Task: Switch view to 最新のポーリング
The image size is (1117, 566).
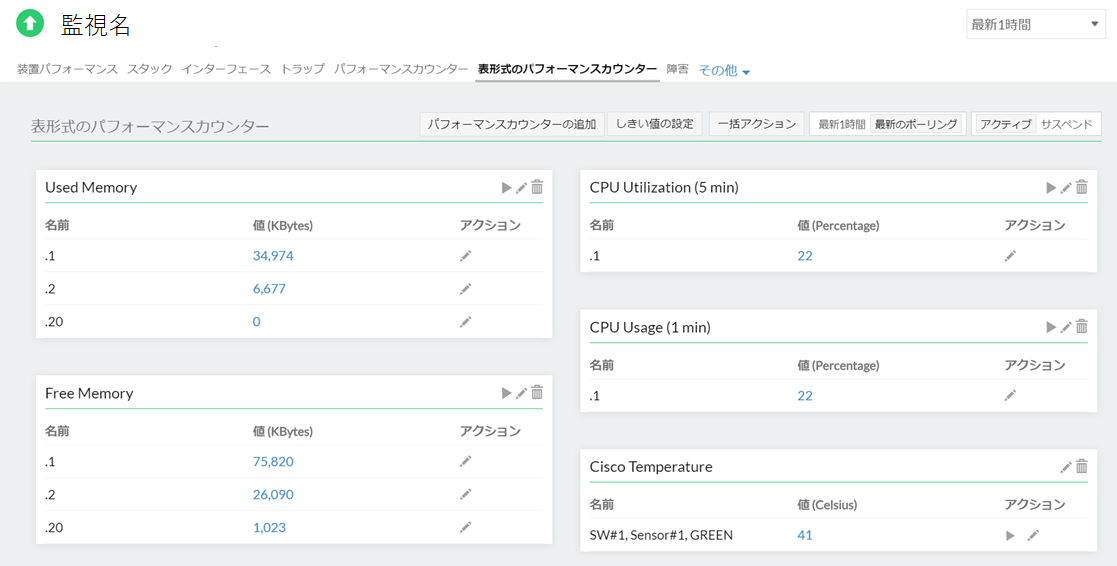Action: [916, 124]
